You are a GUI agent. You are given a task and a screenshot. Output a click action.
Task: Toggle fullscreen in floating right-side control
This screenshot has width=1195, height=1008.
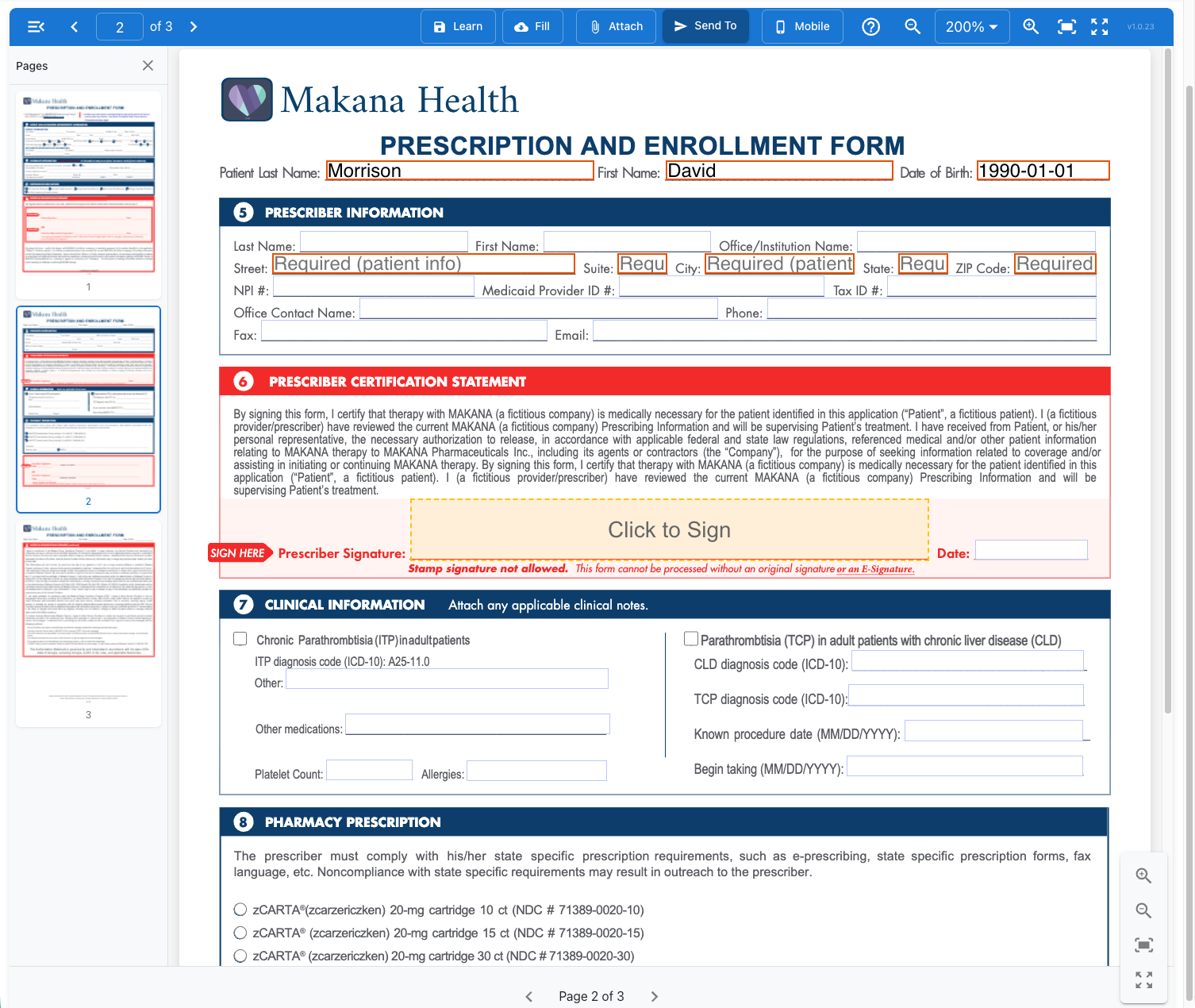point(1143,980)
